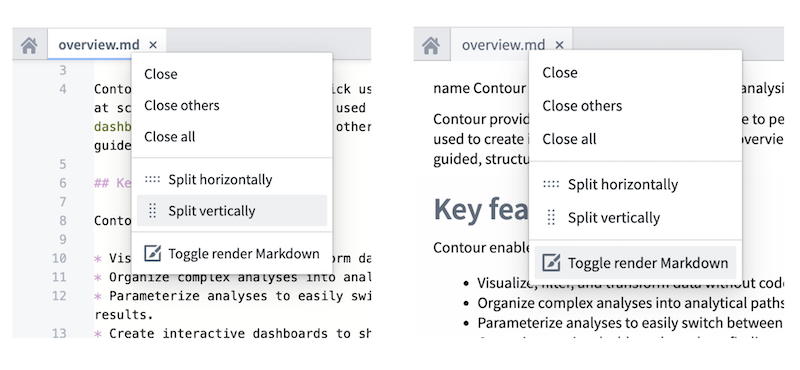Viewport: 800px width, 370px height.
Task: Click split horizontally icon in right menu
Action: click(x=551, y=184)
